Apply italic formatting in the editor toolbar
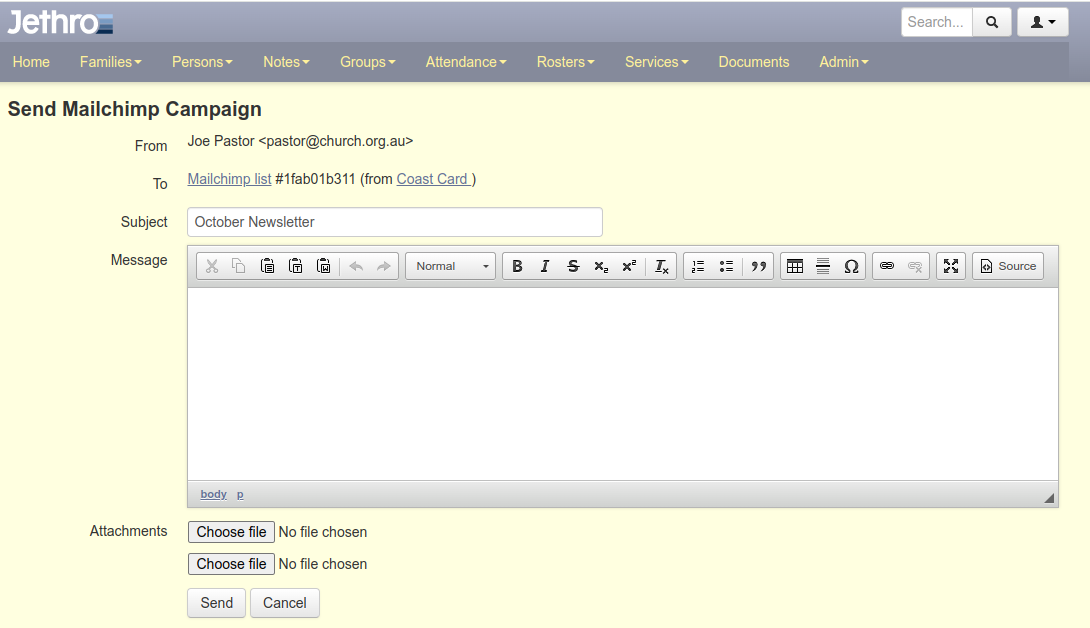Screen dimensions: 1090x628 click(x=545, y=266)
